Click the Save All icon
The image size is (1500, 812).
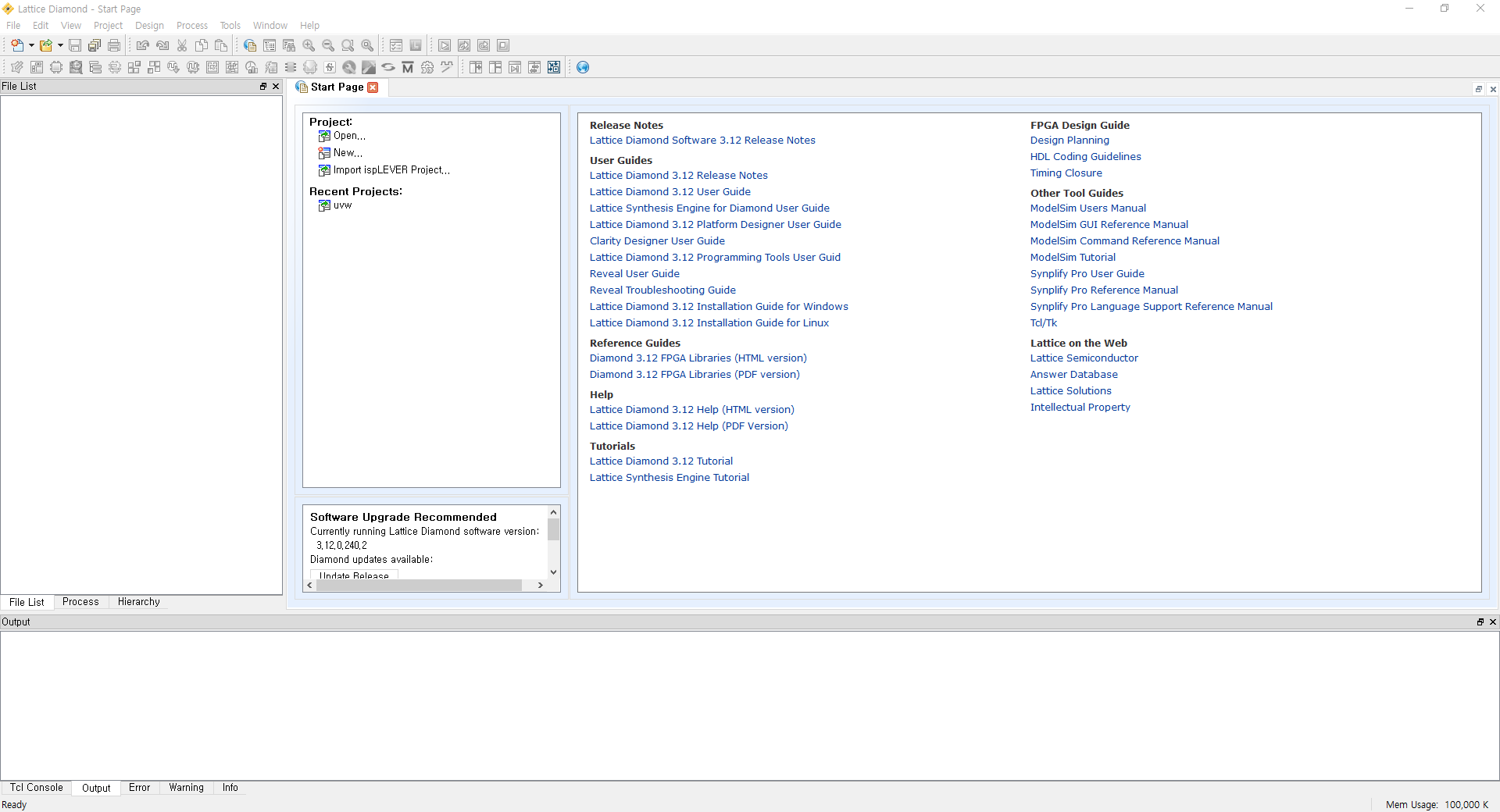(95, 45)
